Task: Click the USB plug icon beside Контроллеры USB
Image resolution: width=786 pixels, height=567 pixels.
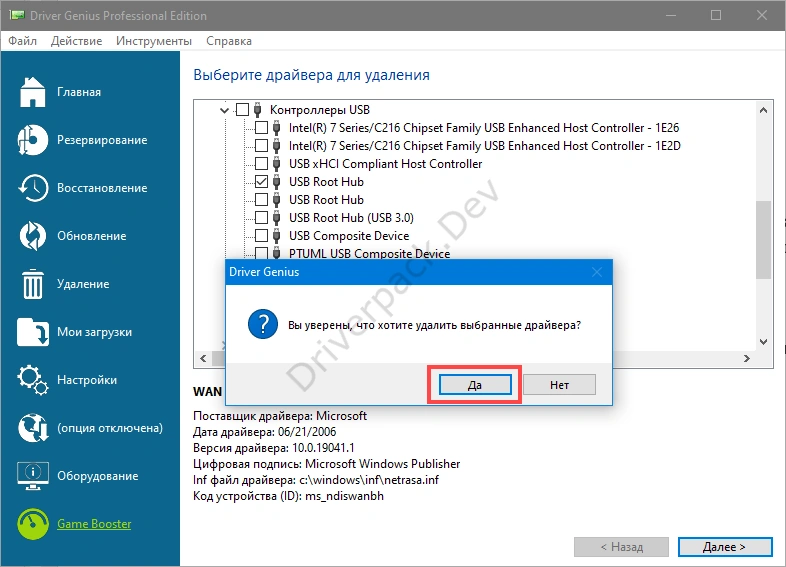Action: pos(258,109)
